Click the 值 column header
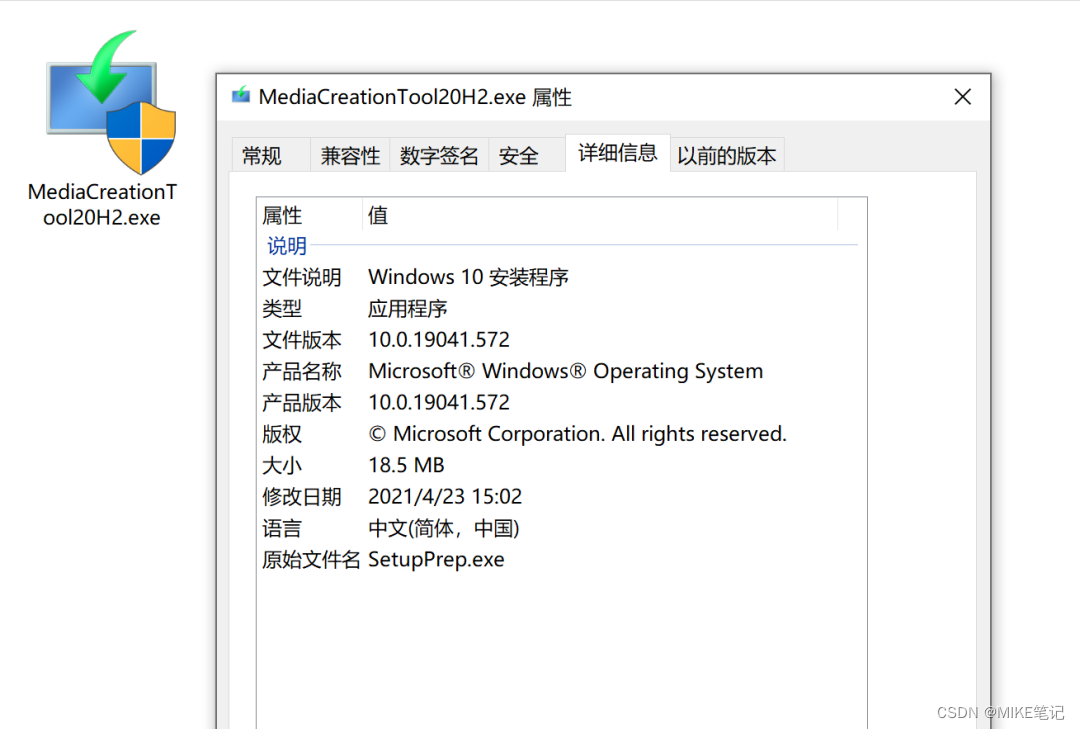 click(x=600, y=215)
